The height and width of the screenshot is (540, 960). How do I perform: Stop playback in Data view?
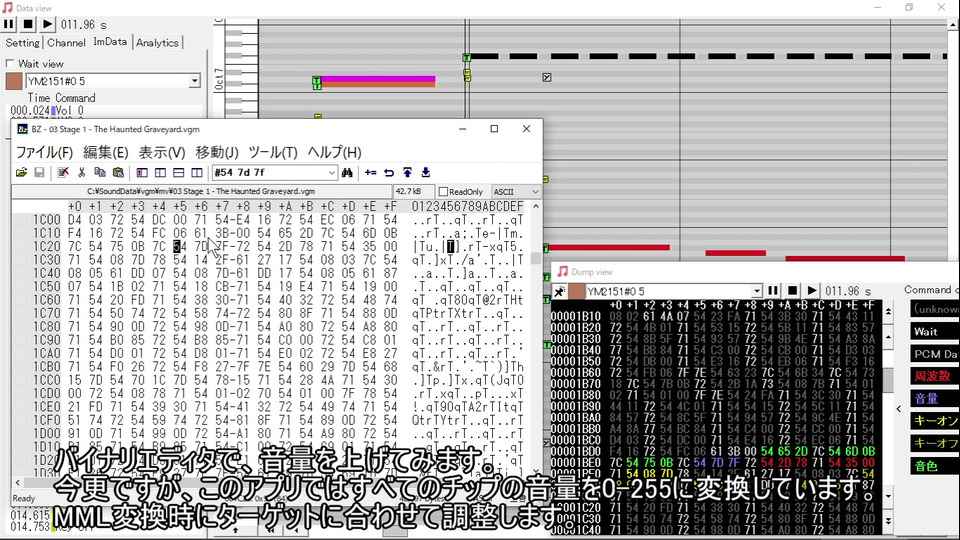click(x=28, y=24)
